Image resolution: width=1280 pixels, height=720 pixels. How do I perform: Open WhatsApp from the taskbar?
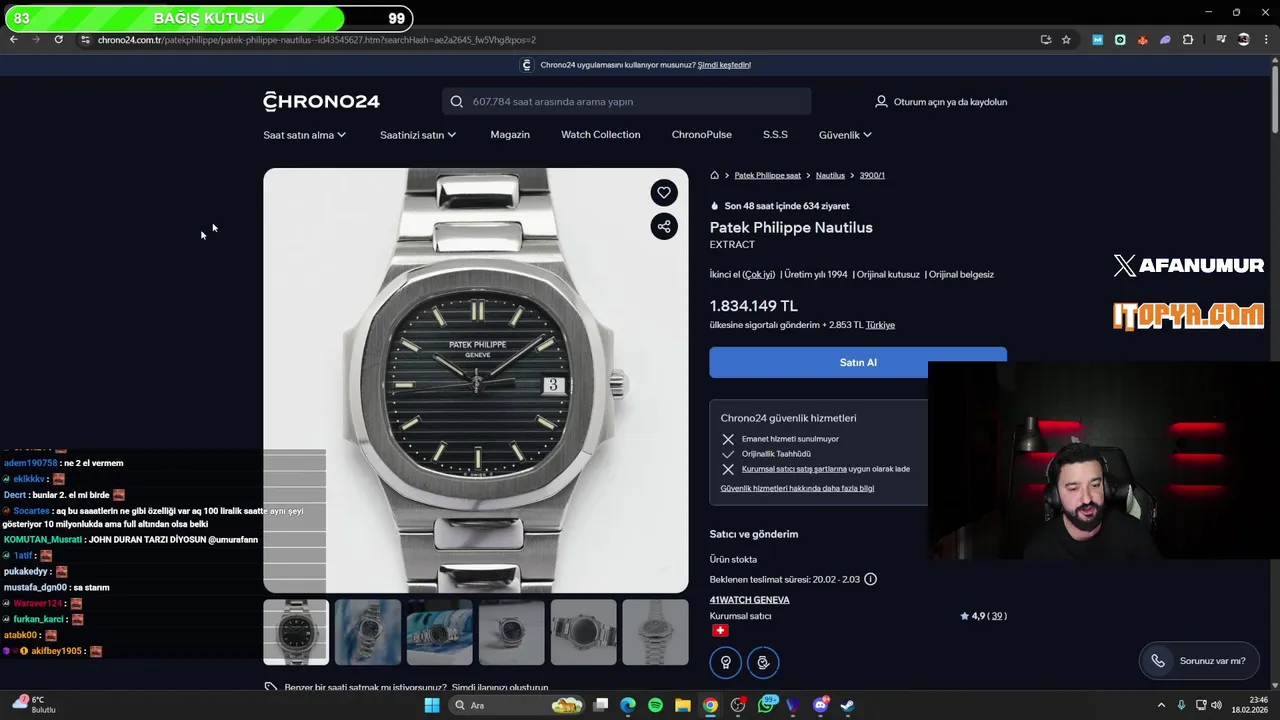point(767,705)
